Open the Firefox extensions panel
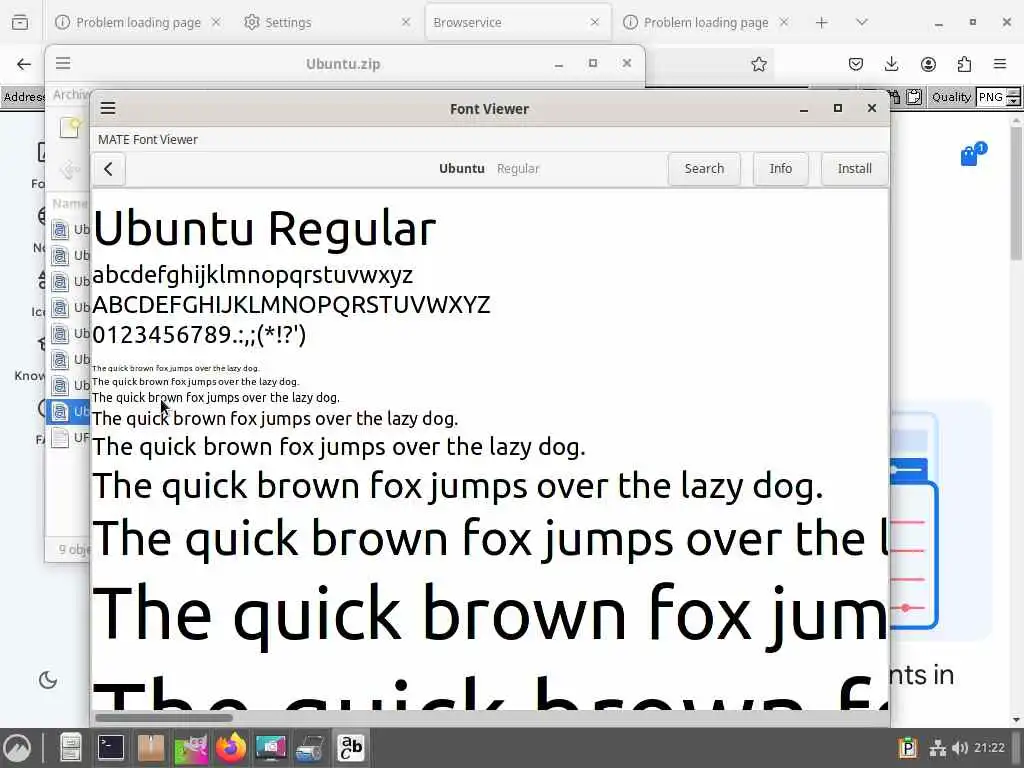1024x768 pixels. point(964,64)
